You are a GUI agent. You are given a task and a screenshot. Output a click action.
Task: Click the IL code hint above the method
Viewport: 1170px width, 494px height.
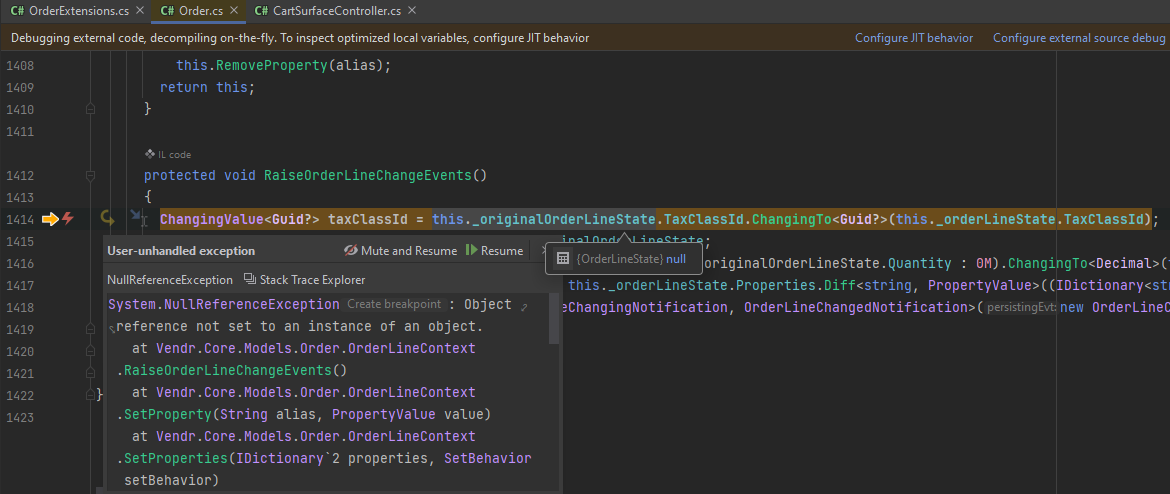(x=168, y=154)
